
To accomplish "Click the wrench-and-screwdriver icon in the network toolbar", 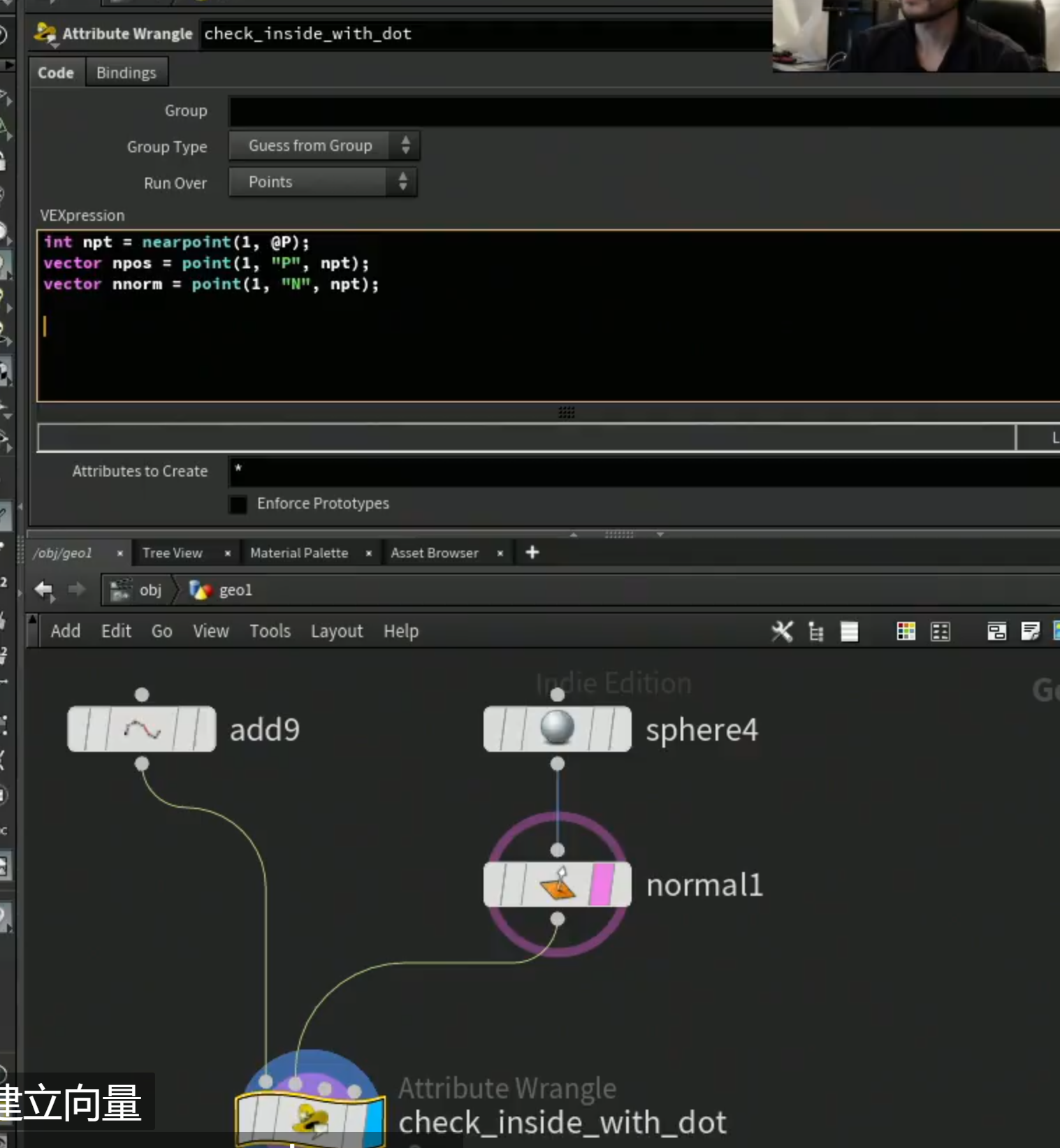I will coord(782,632).
